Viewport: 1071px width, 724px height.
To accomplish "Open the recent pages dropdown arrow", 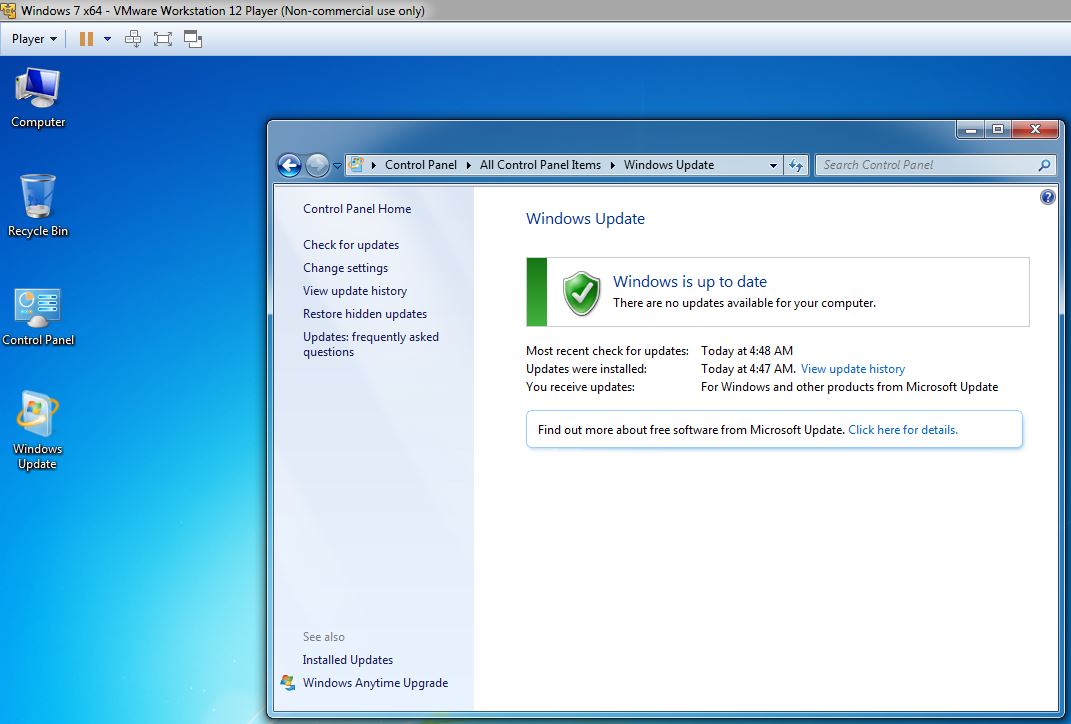I will pos(337,166).
